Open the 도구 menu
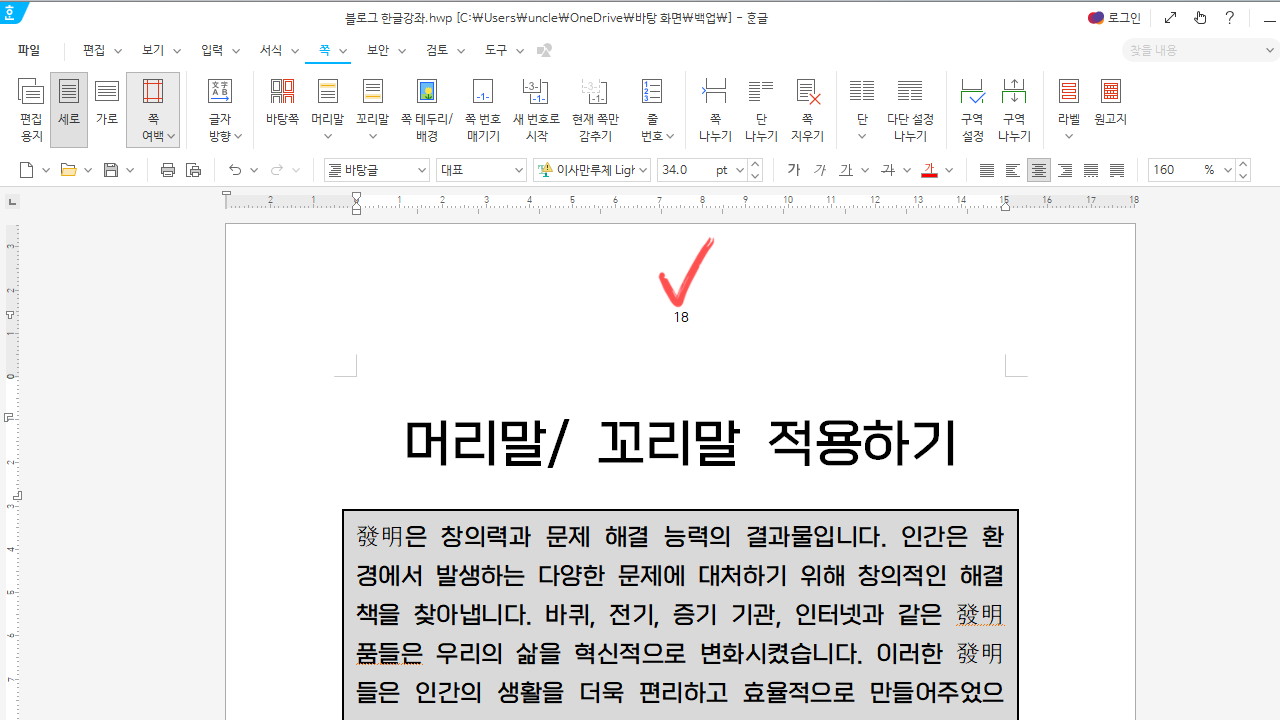 496,50
